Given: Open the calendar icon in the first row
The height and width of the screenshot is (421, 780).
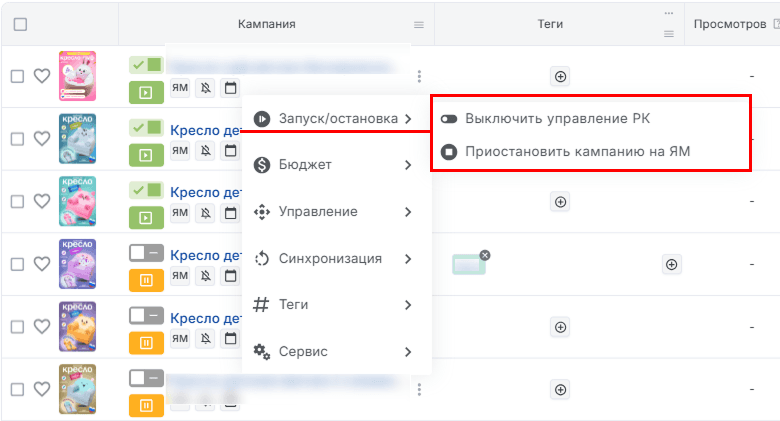Looking at the screenshot, I should click(x=230, y=88).
